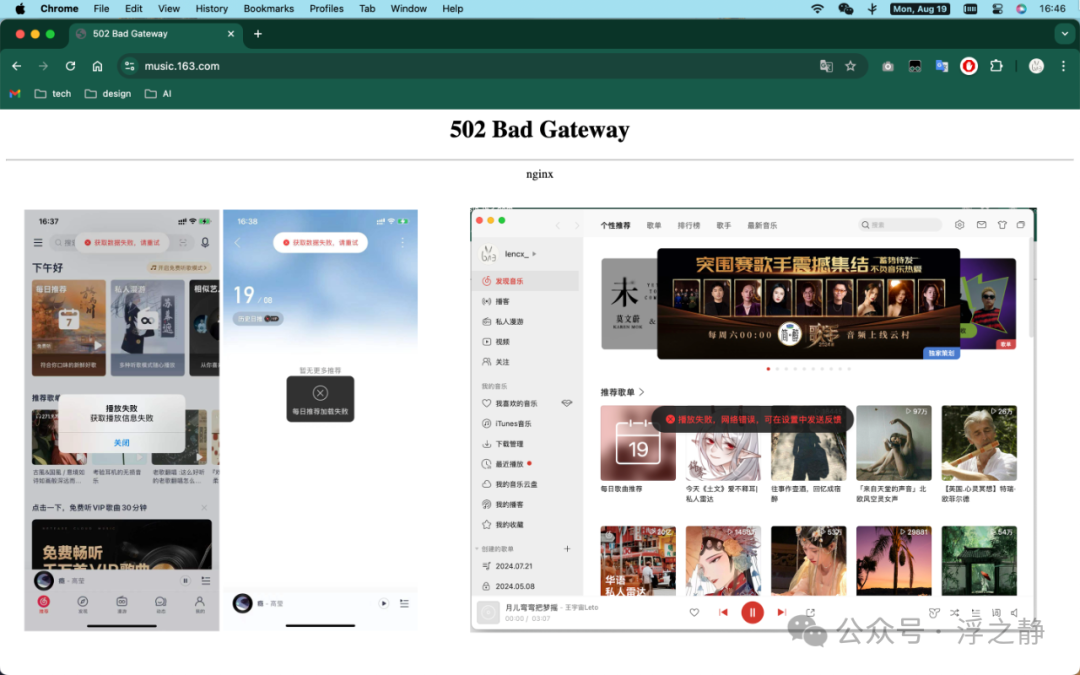Open Chrome's three-dot menu
The image size is (1080, 675).
coord(1063,66)
